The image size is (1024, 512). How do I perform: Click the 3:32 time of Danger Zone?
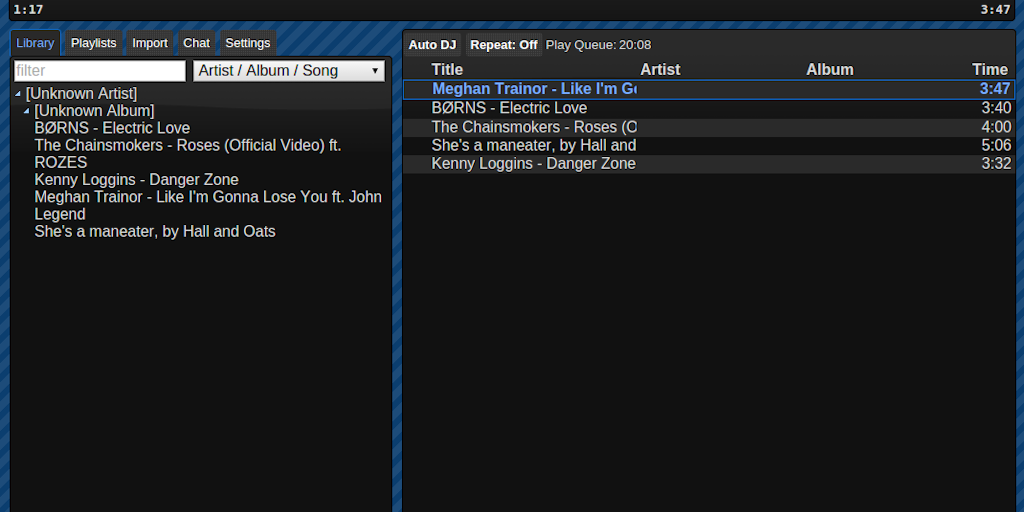[996, 163]
